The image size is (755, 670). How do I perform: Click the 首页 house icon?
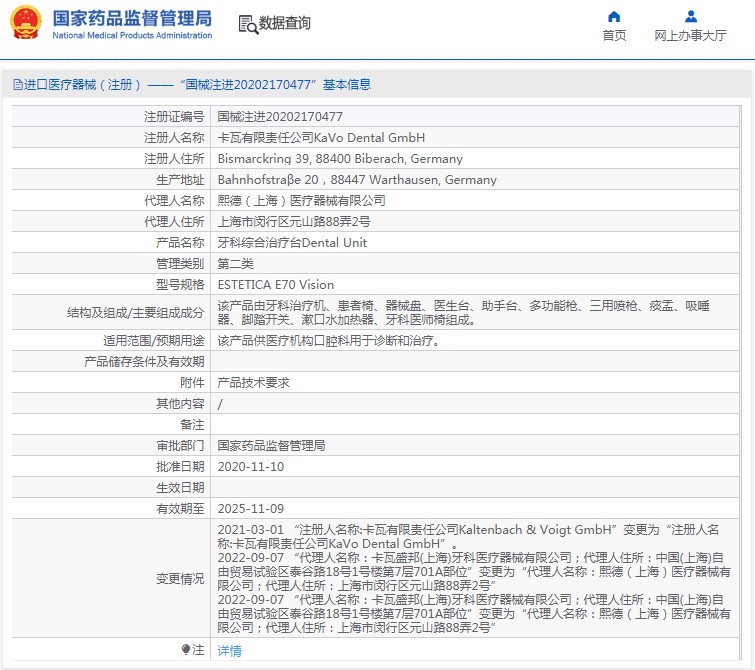tap(614, 16)
